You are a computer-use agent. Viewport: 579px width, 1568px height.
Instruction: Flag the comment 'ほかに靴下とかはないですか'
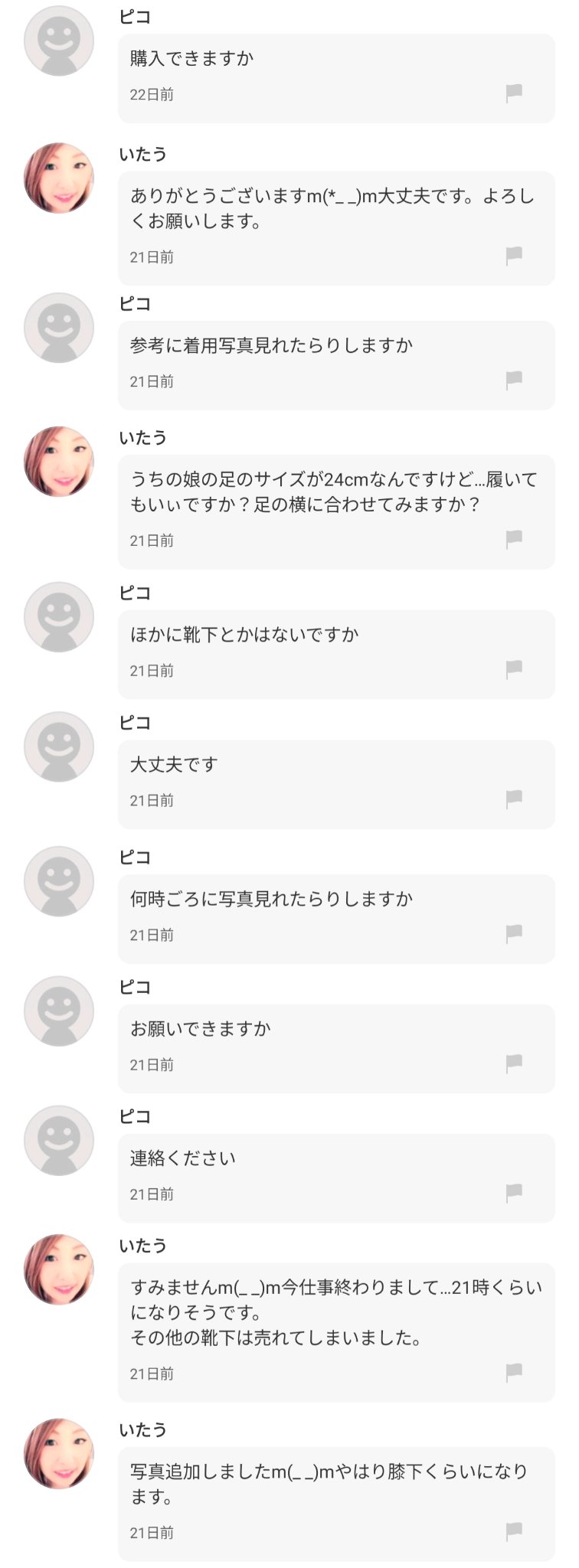click(514, 669)
